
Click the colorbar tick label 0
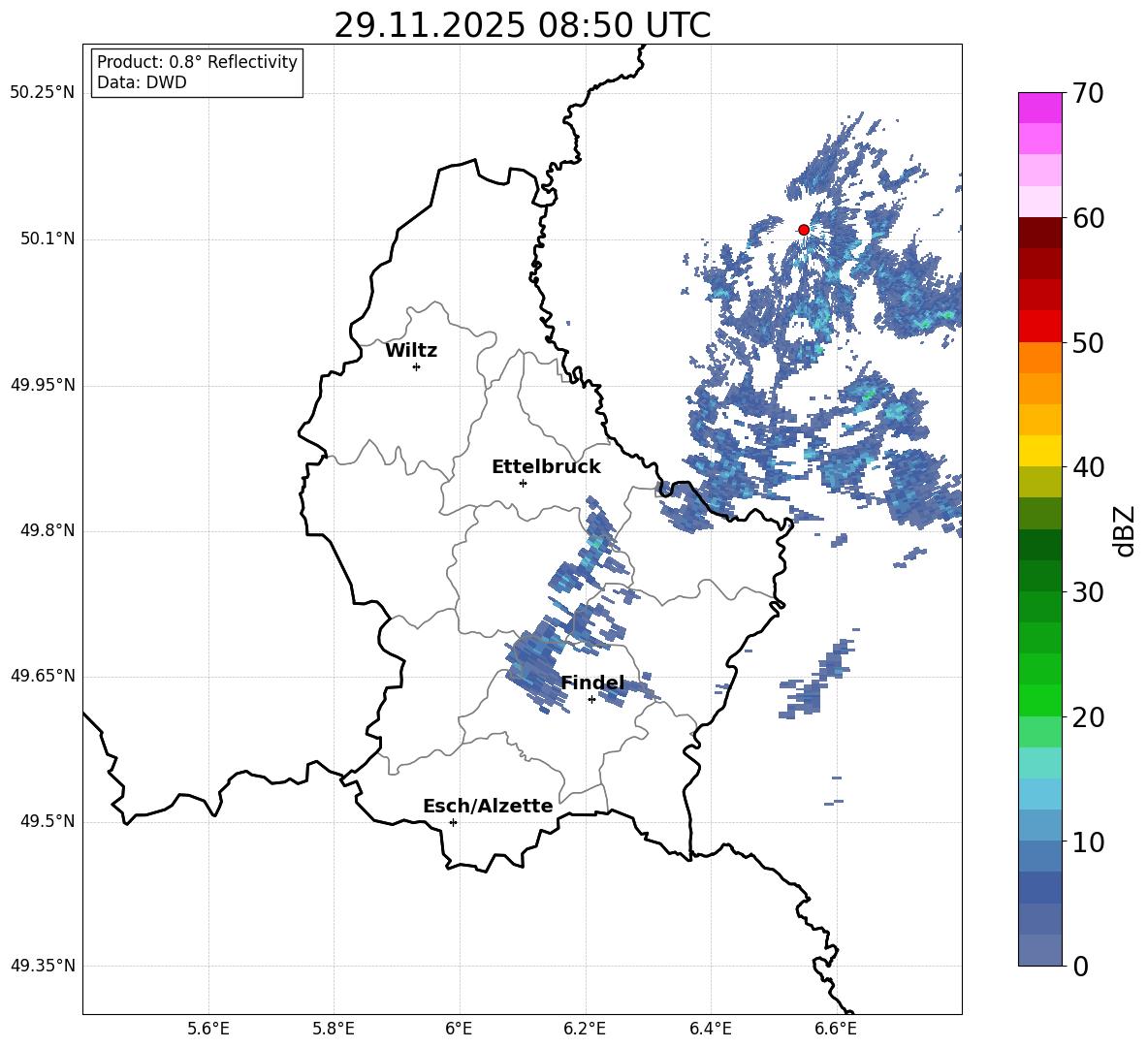(x=1080, y=966)
